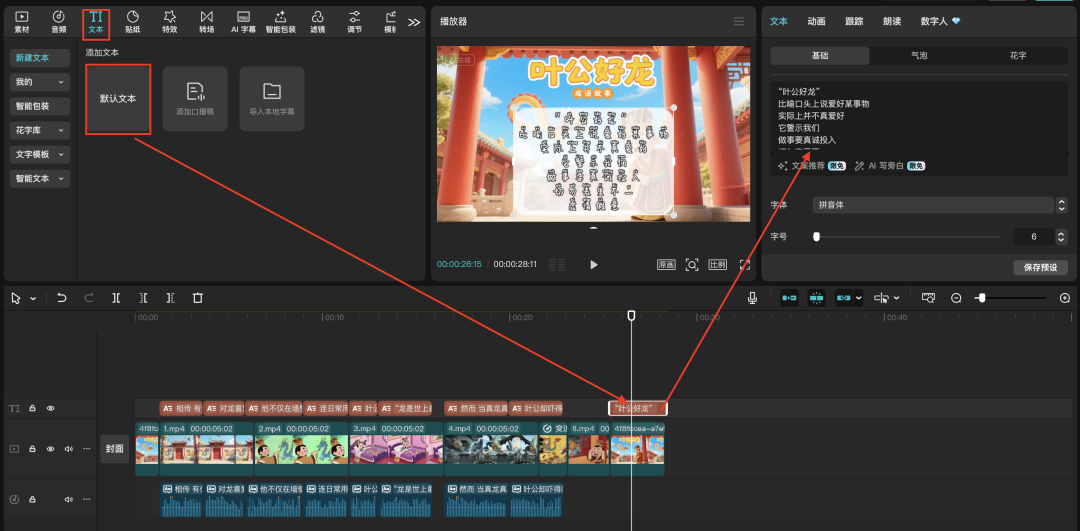Open more options for the audio track
The height and width of the screenshot is (531, 1080).
click(x=87, y=499)
